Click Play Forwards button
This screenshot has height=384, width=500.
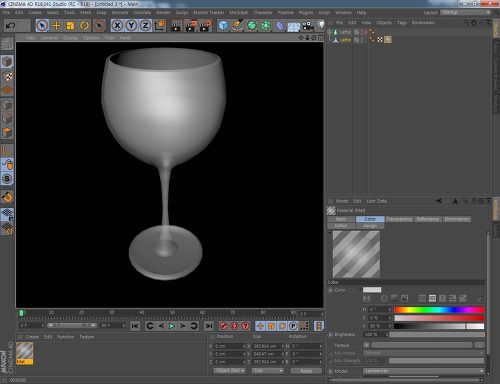point(172,326)
